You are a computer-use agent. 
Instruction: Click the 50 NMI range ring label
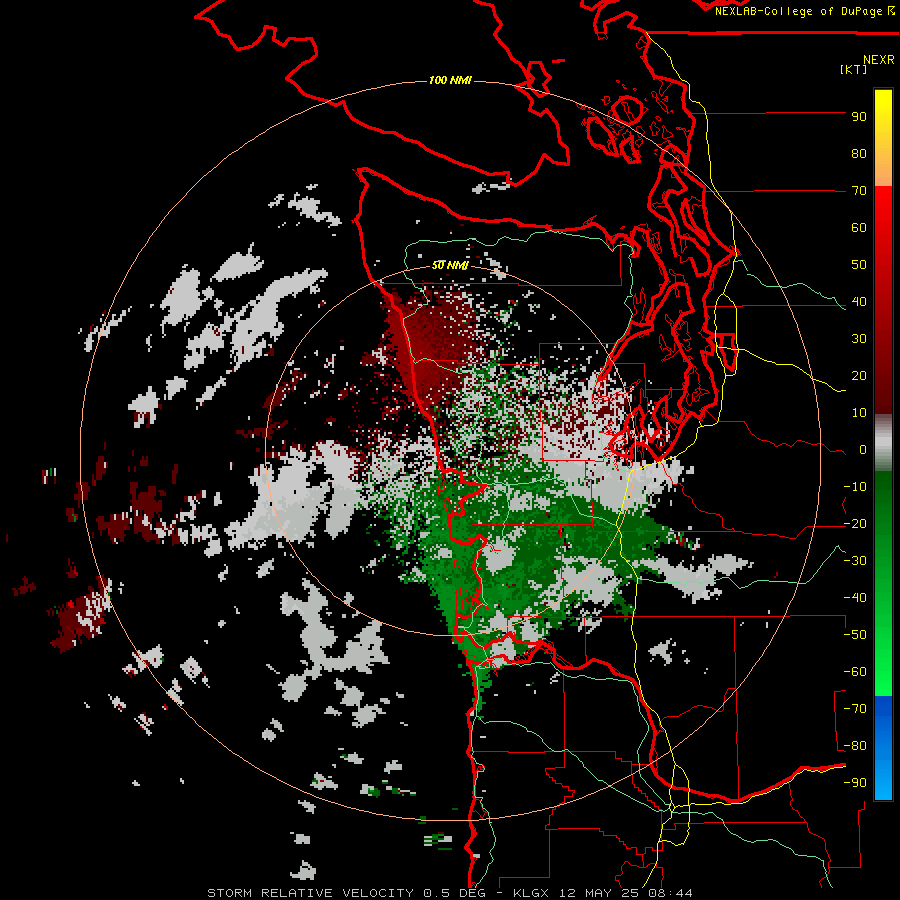(450, 265)
